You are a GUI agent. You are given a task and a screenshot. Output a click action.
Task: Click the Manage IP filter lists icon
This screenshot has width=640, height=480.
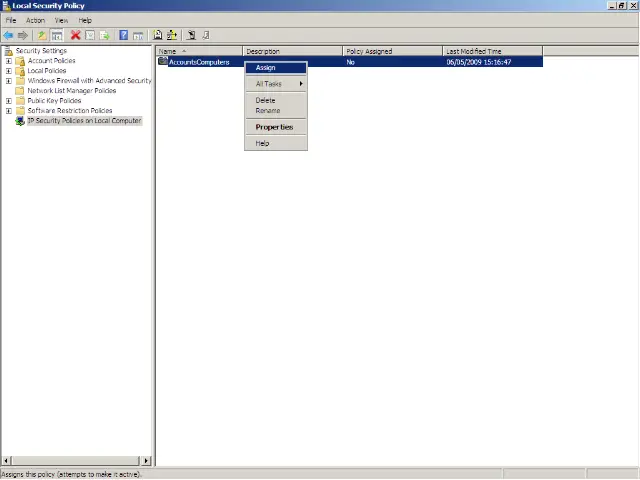172,35
